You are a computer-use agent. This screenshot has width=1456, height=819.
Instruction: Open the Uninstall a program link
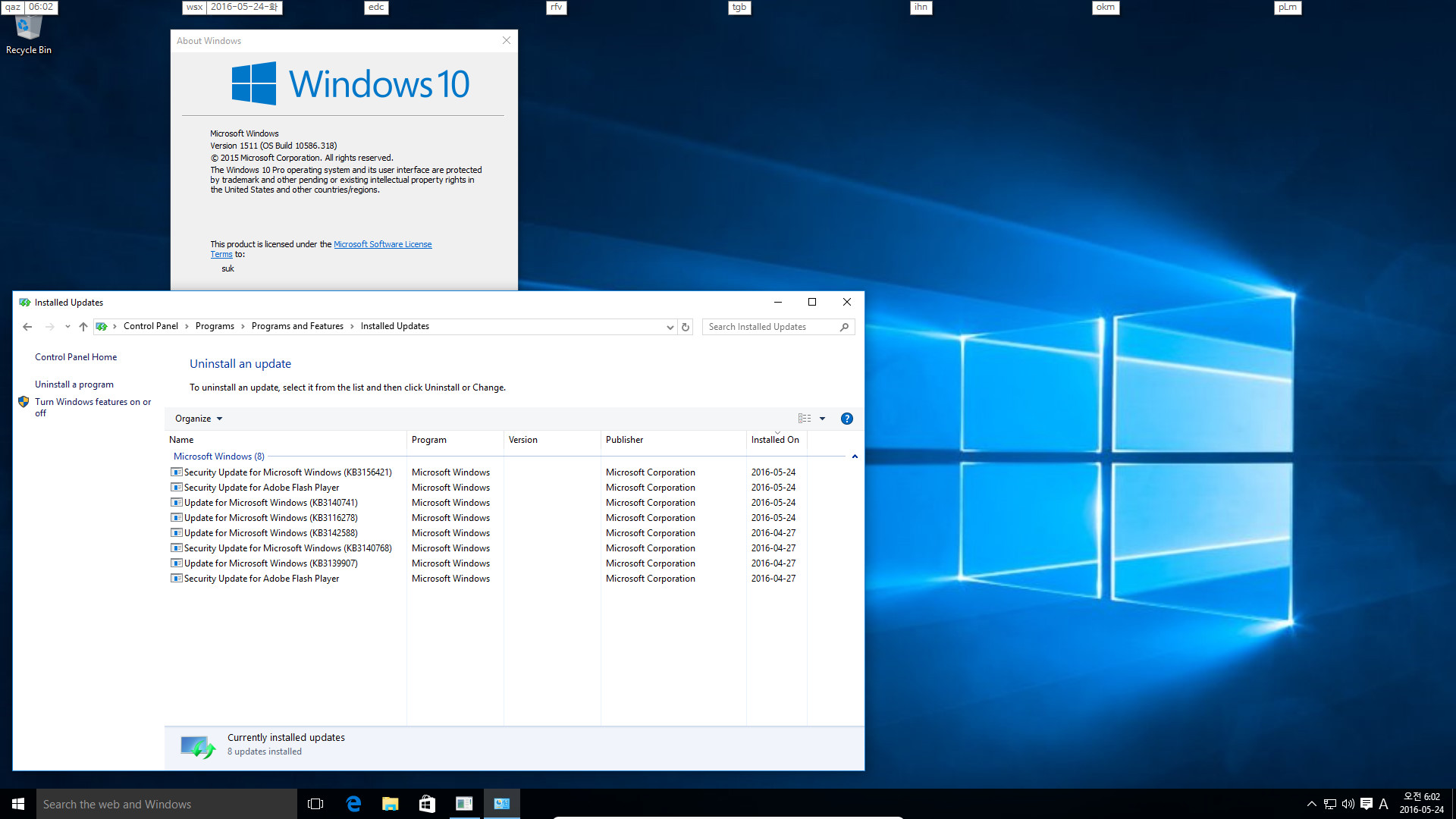[x=74, y=384]
